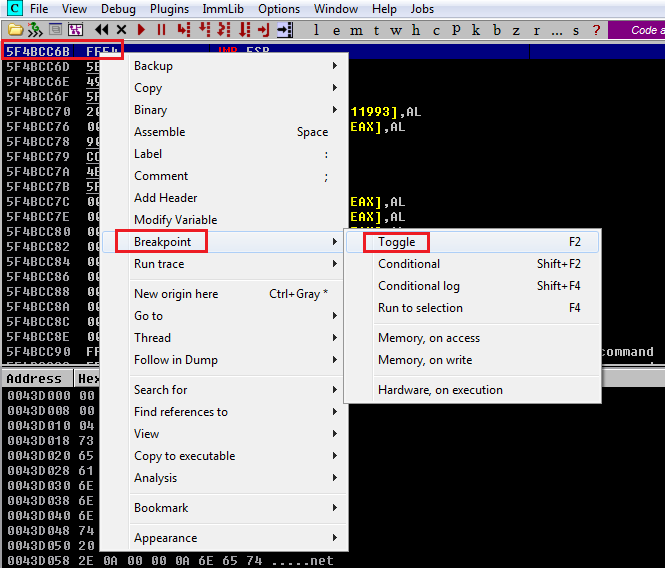Click the Go to address arrow icon

284,30
